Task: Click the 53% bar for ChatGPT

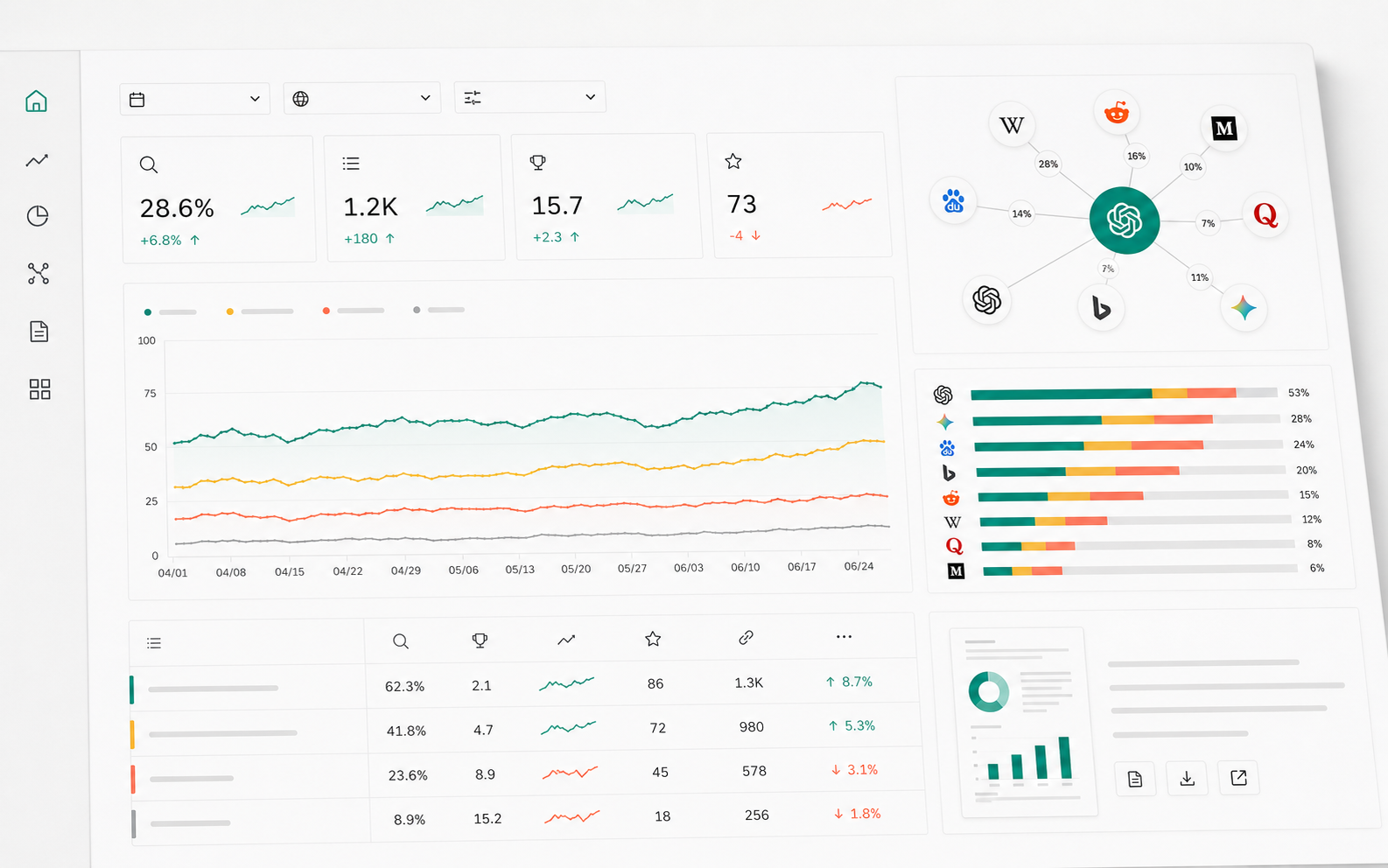Action: (x=1125, y=393)
